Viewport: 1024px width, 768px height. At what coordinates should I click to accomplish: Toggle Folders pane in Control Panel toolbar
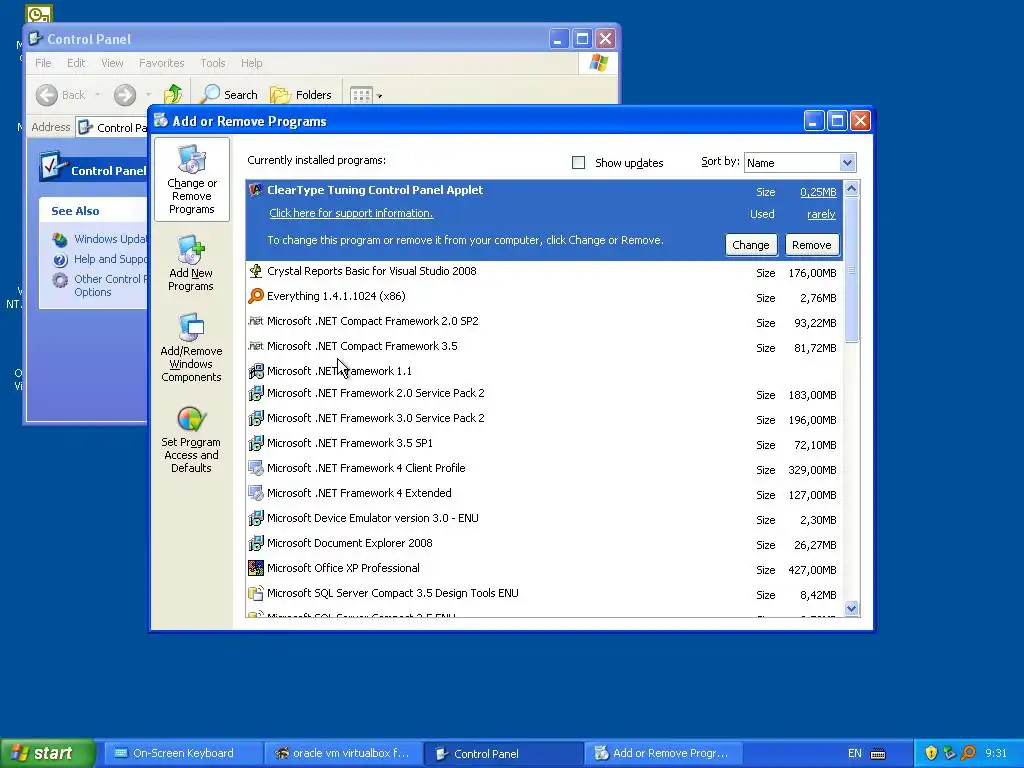click(x=301, y=95)
